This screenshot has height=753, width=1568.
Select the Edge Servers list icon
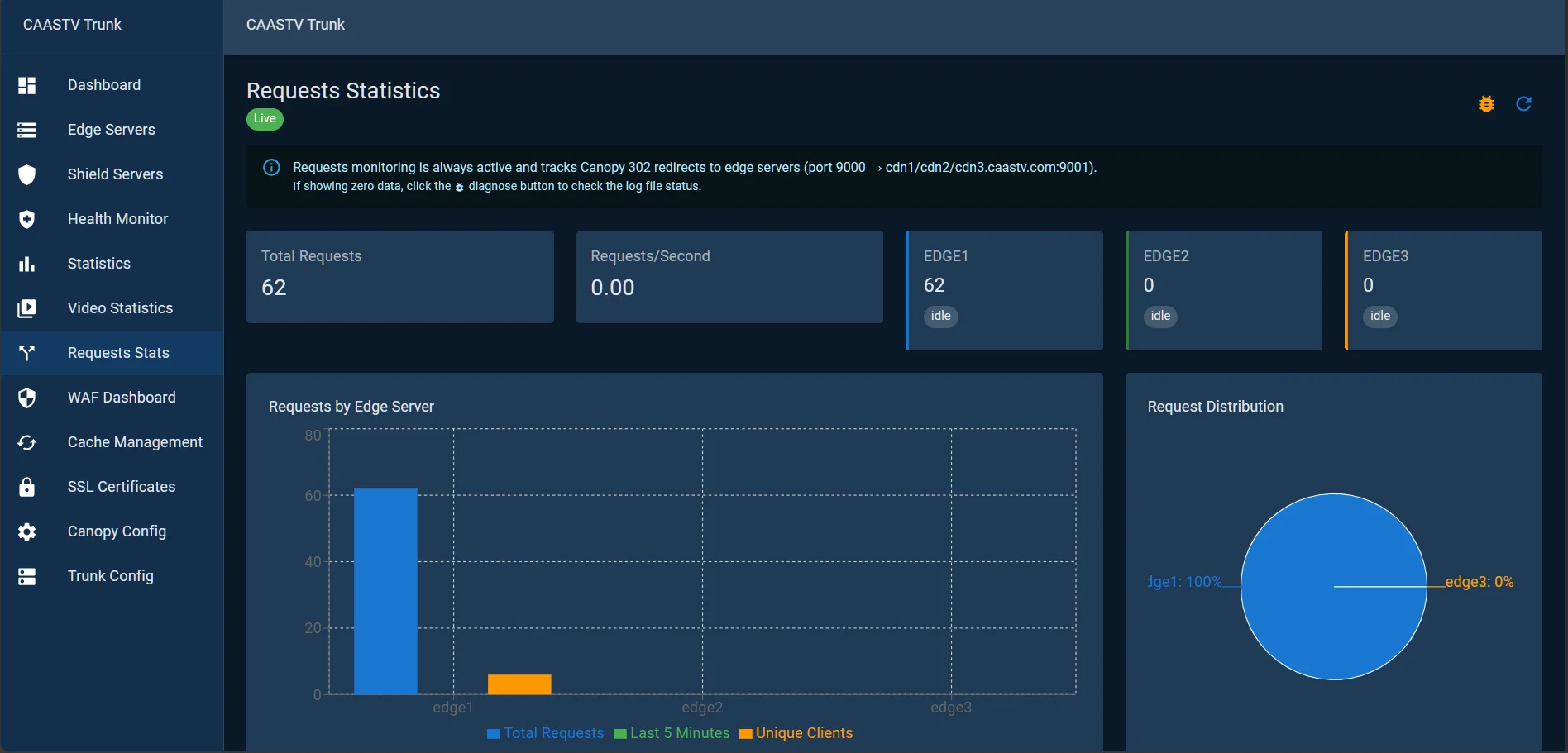click(x=27, y=130)
